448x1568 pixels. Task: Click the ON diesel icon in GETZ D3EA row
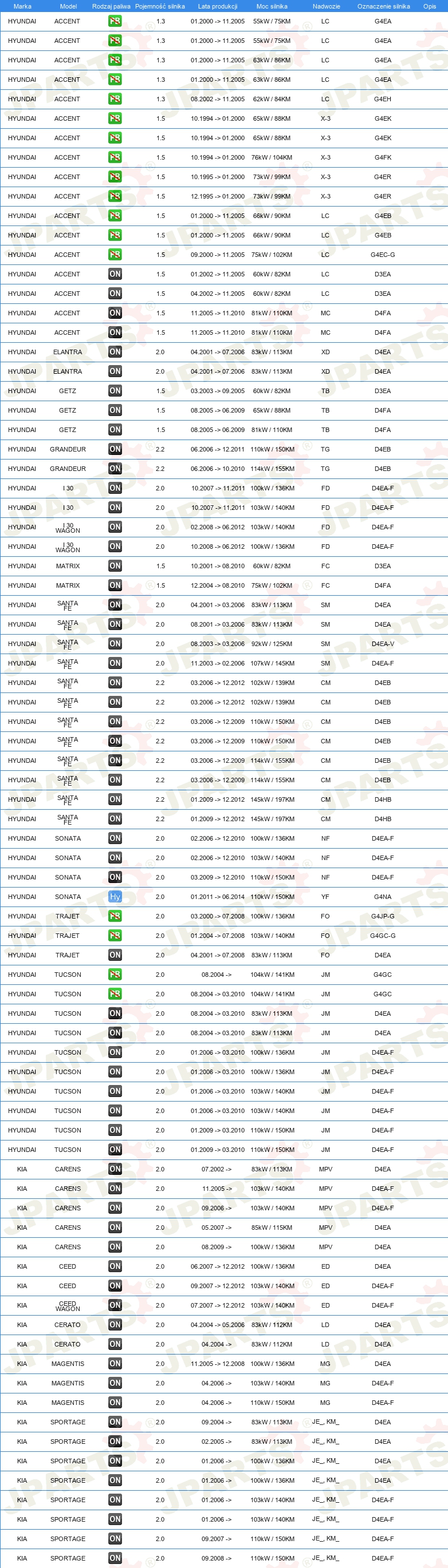(x=115, y=391)
